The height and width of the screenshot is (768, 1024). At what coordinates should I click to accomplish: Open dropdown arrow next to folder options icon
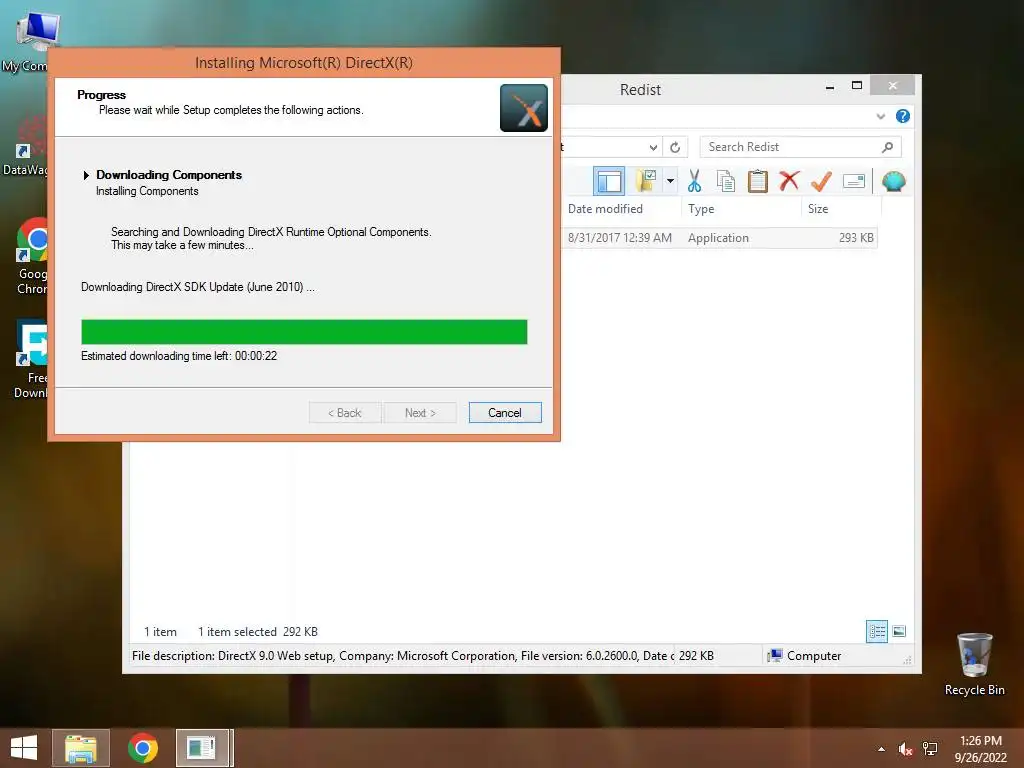pos(670,181)
